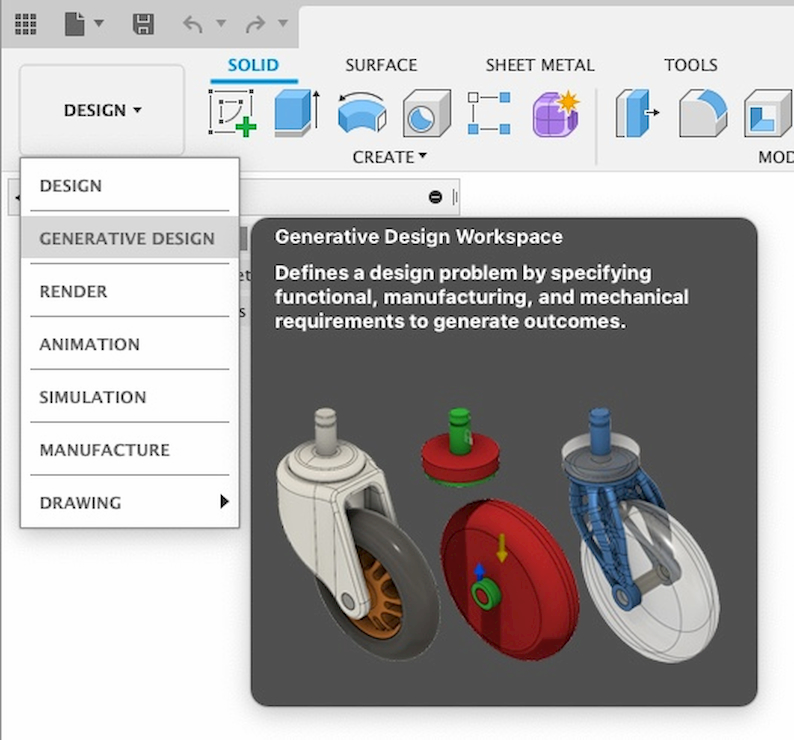Click the Hole tool icon
794x740 pixels.
click(427, 113)
